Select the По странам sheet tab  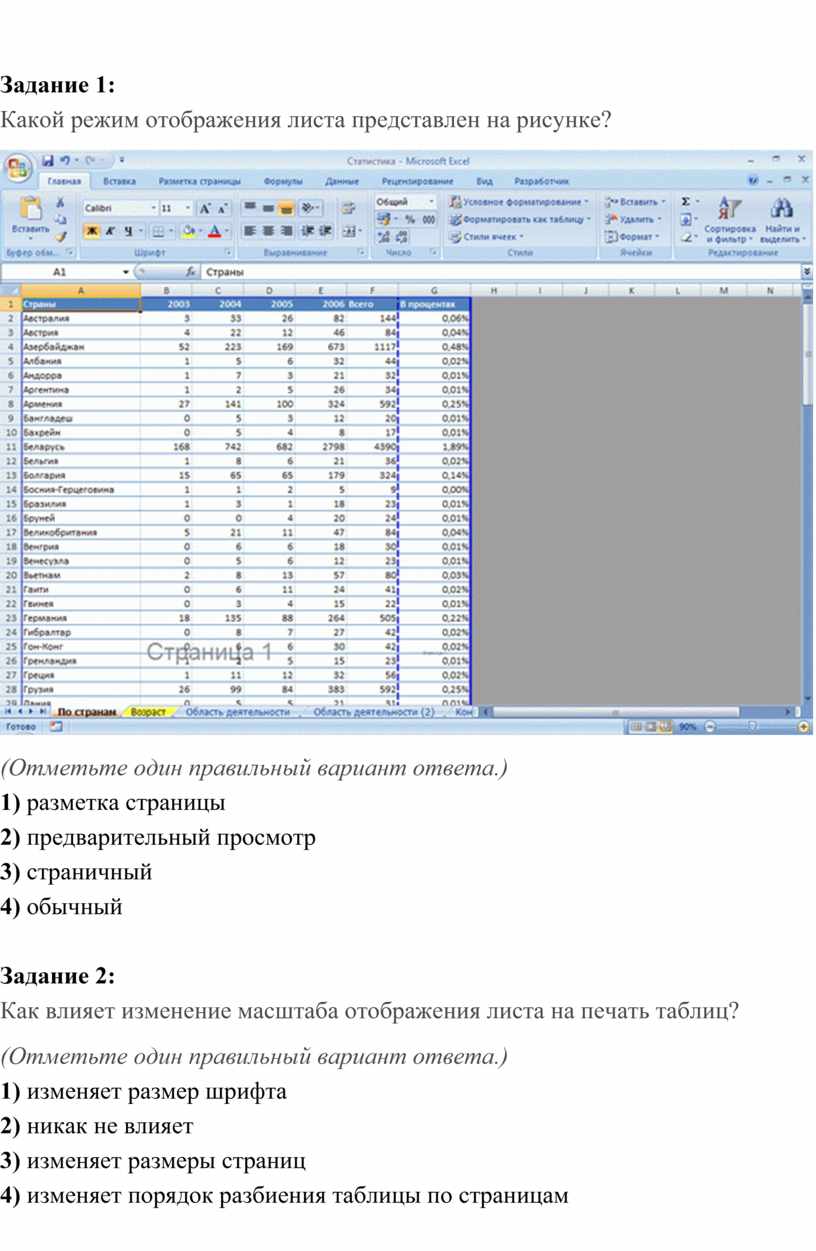pyautogui.click(x=88, y=712)
